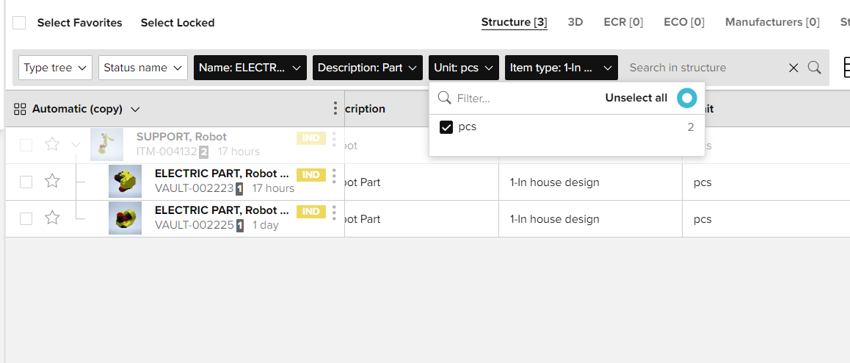Open the Automatic (copy) column options dots
This screenshot has width=850, height=363.
tap(335, 108)
